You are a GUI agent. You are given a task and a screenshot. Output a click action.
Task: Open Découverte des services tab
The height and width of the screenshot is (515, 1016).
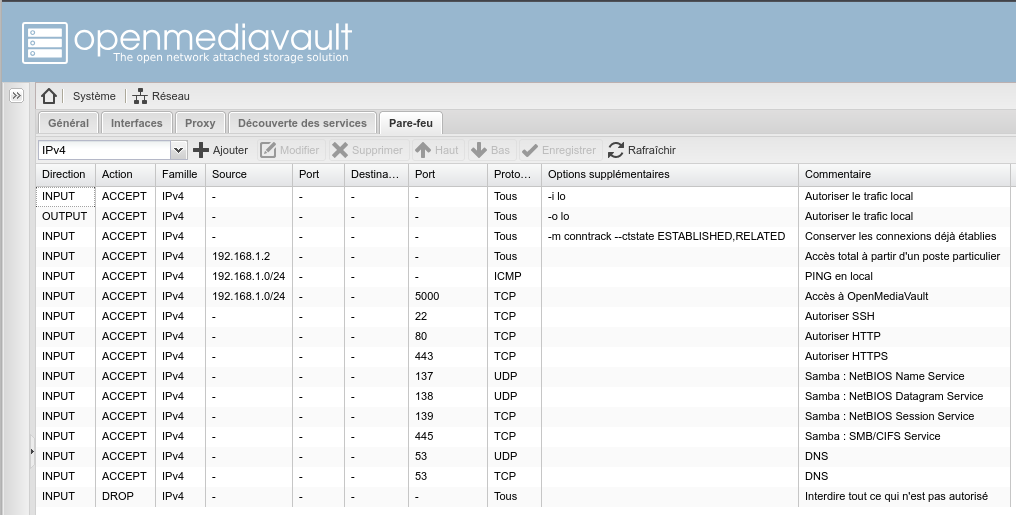[302, 123]
